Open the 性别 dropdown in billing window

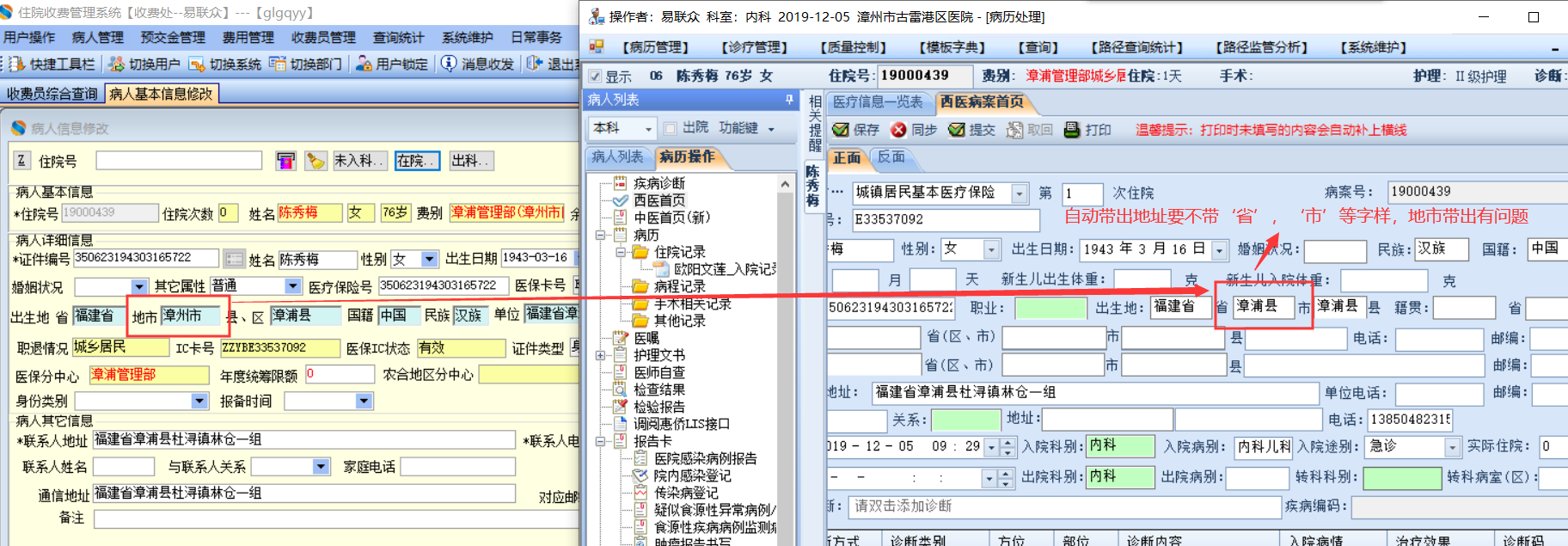pyautogui.click(x=430, y=259)
